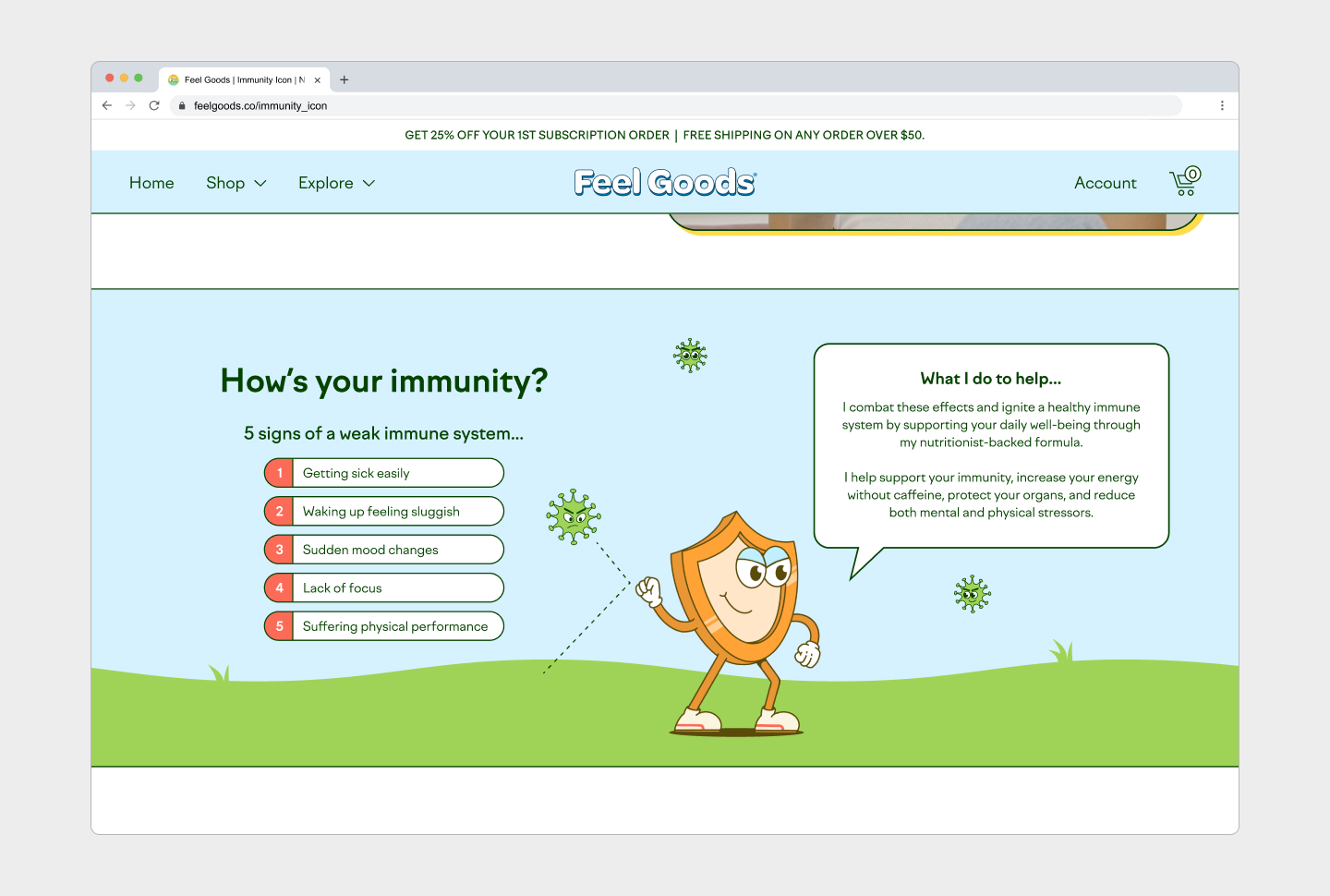The width and height of the screenshot is (1330, 896).
Task: Click the 25% off subscription promo text
Action: (x=538, y=135)
